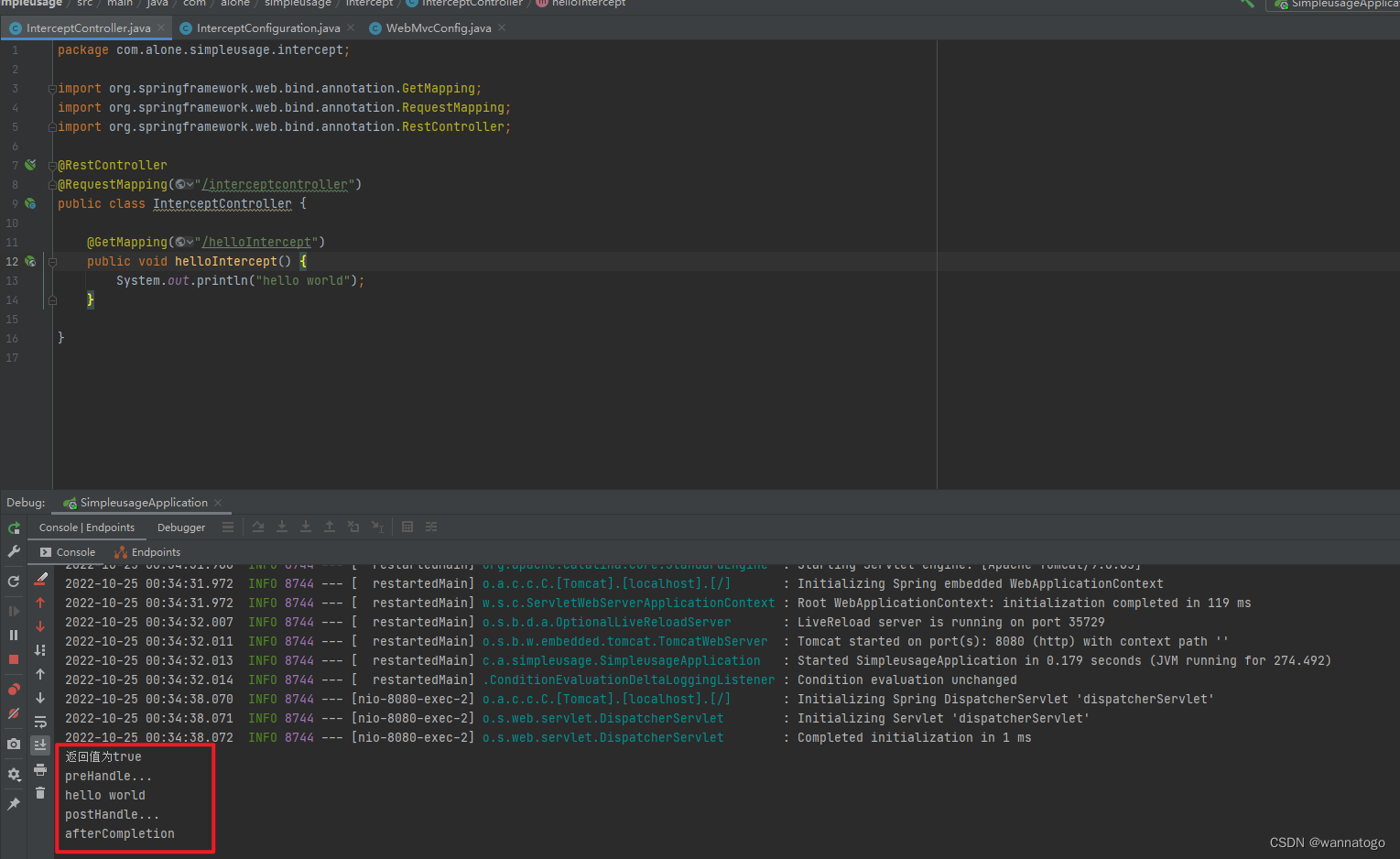This screenshot has width=1400, height=859.
Task: Close the WebMvcConfig.java tab
Action: coord(502,28)
